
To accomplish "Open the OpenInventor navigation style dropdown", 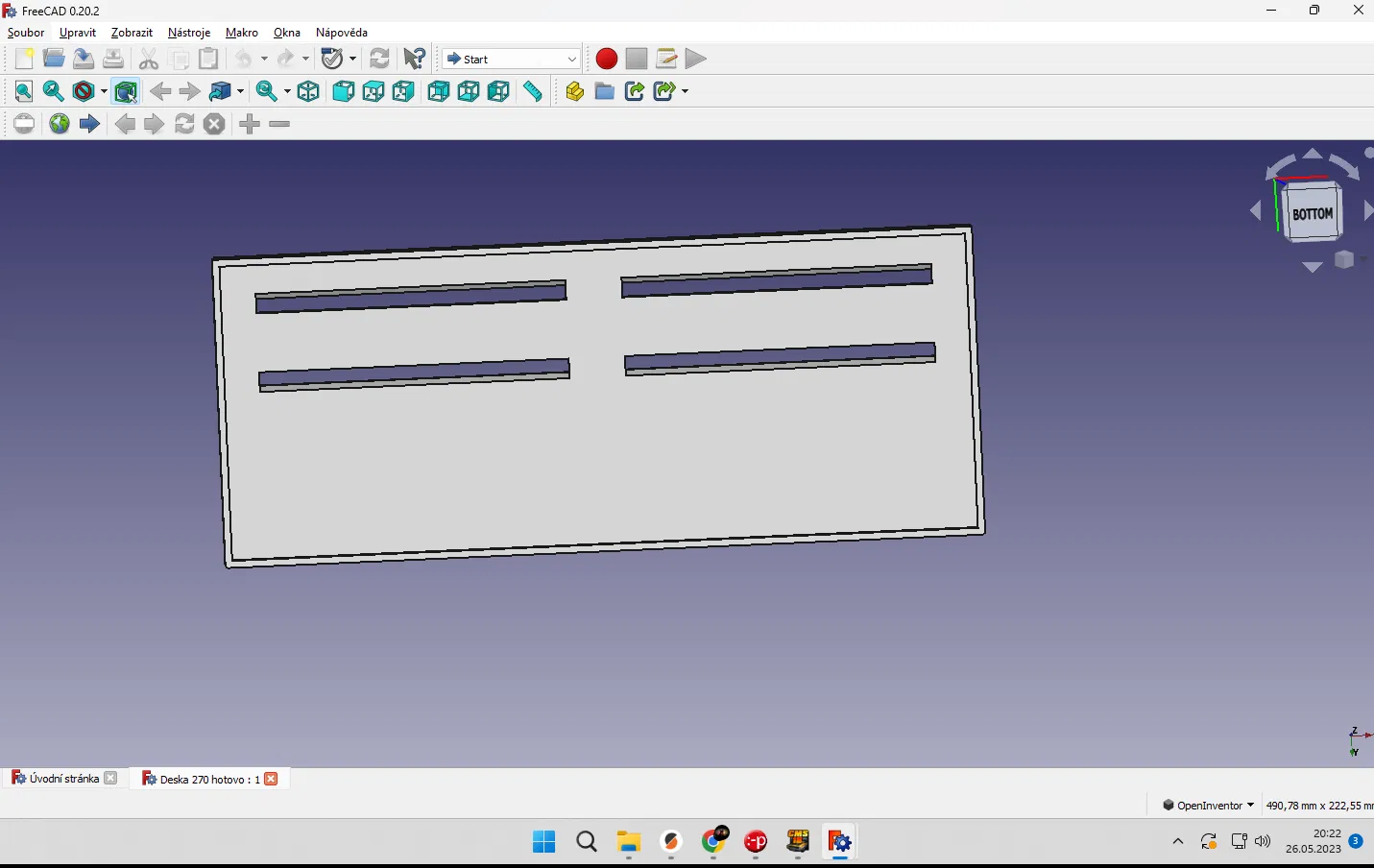I will (x=1208, y=805).
